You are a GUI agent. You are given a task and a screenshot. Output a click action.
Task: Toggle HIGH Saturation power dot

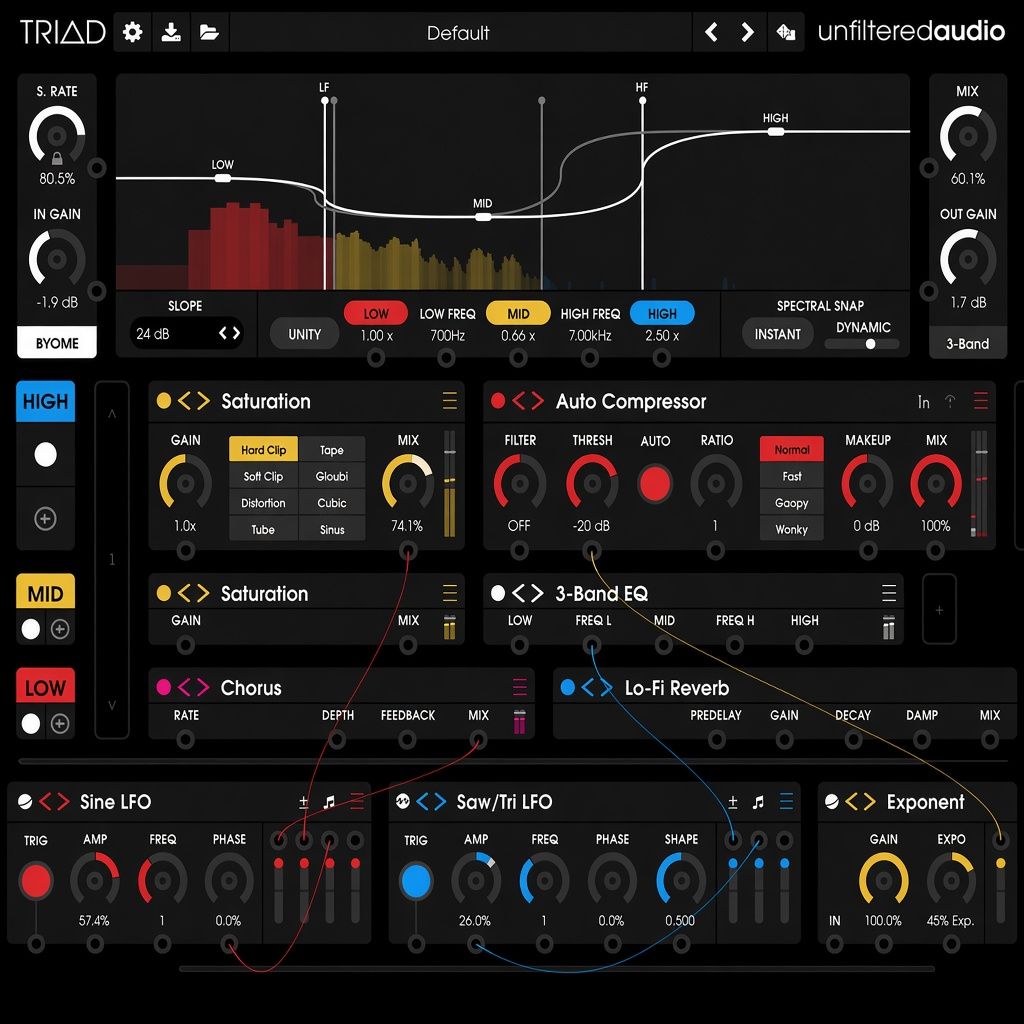(164, 400)
